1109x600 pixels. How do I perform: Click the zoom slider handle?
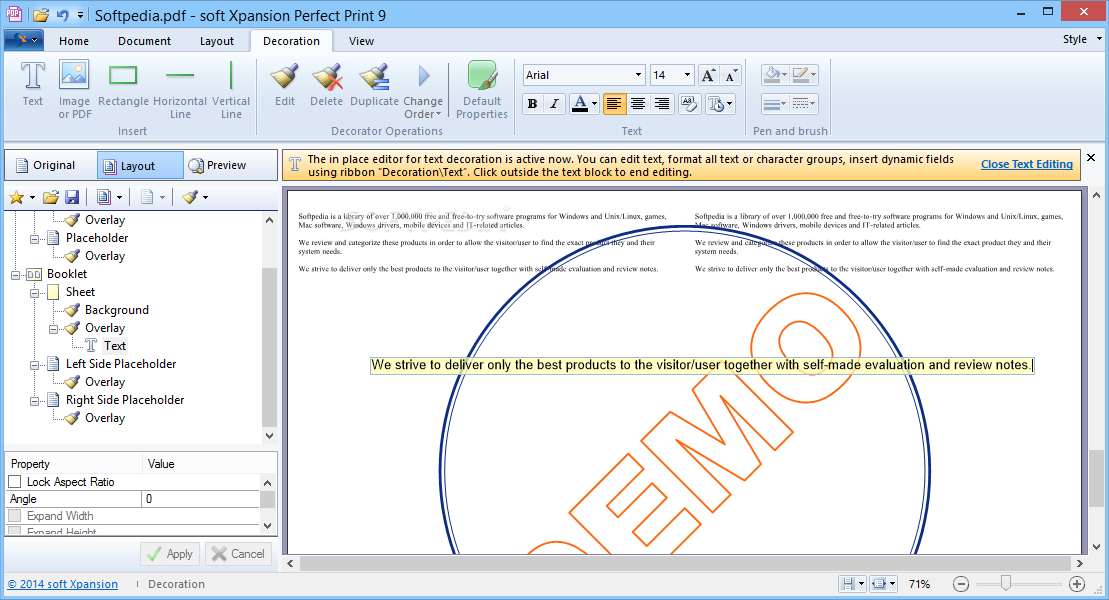coord(1005,583)
